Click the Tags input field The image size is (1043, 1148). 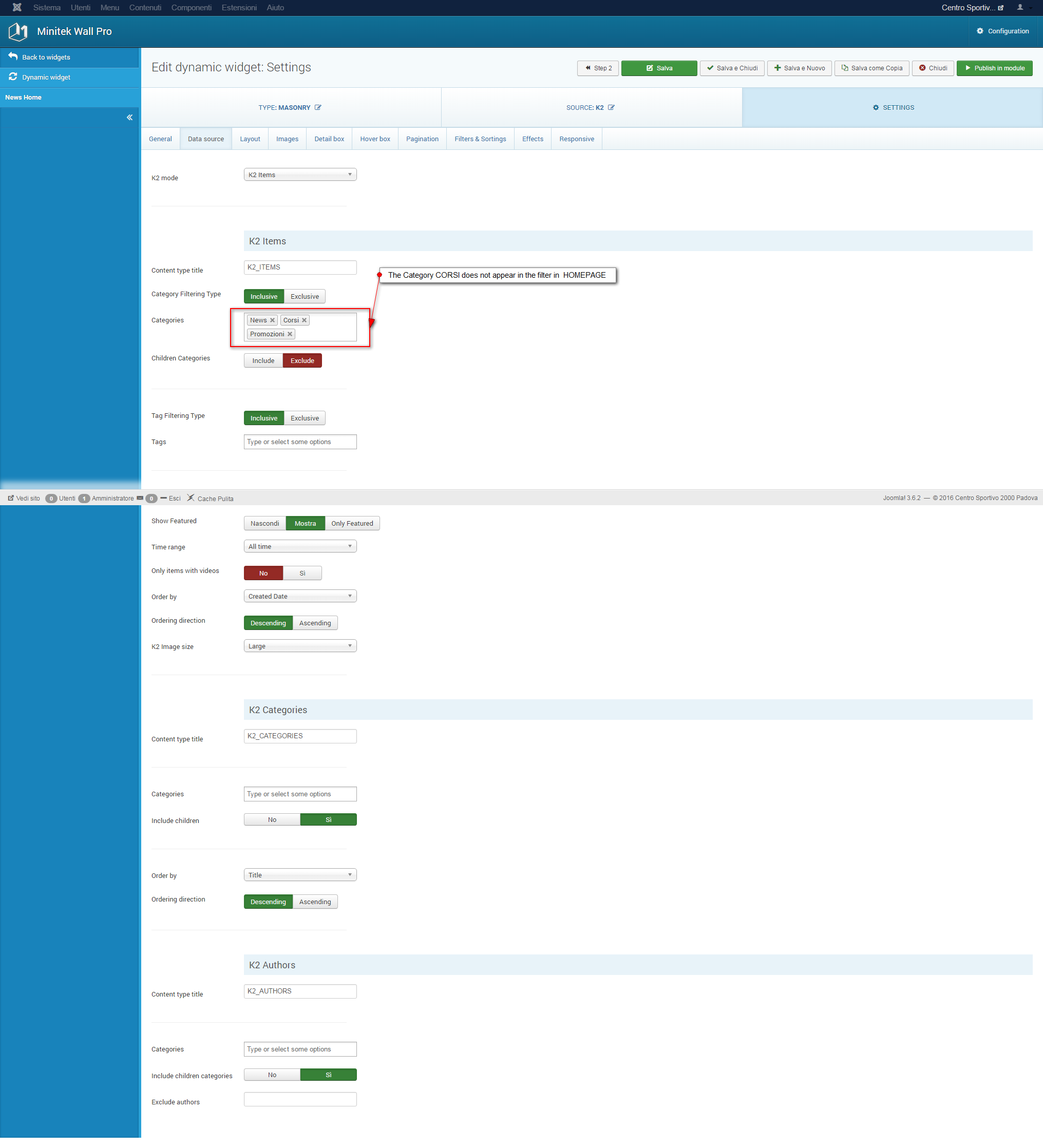pos(300,443)
